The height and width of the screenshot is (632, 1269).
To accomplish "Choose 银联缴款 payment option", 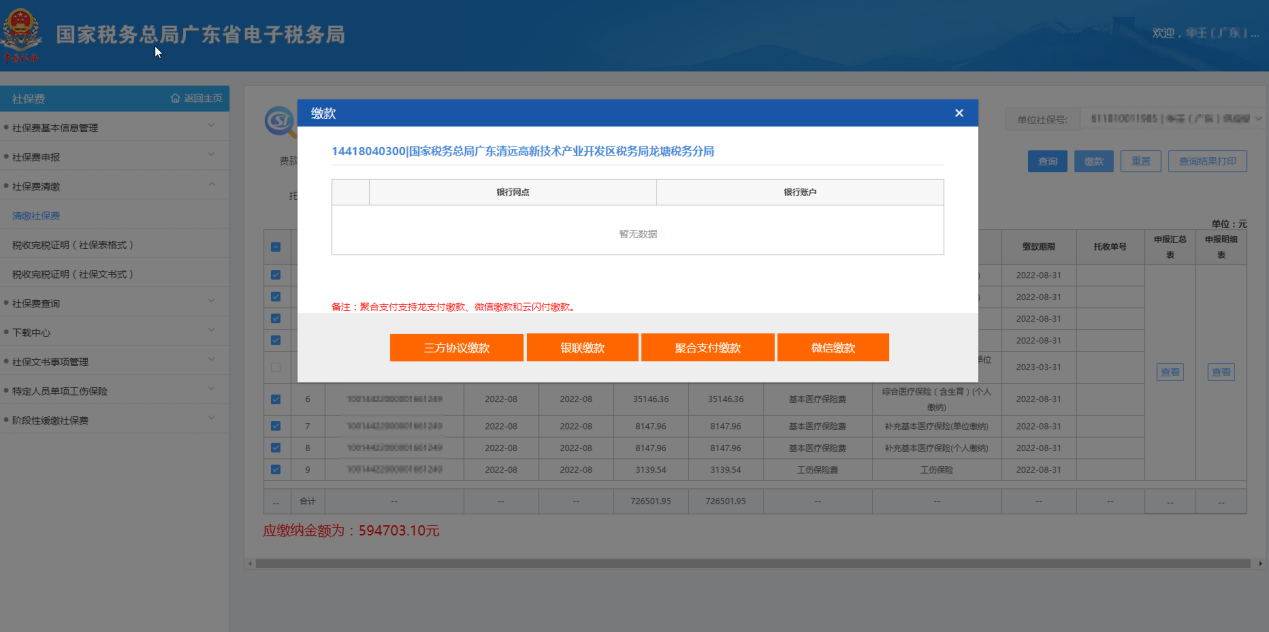I will pyautogui.click(x=582, y=348).
